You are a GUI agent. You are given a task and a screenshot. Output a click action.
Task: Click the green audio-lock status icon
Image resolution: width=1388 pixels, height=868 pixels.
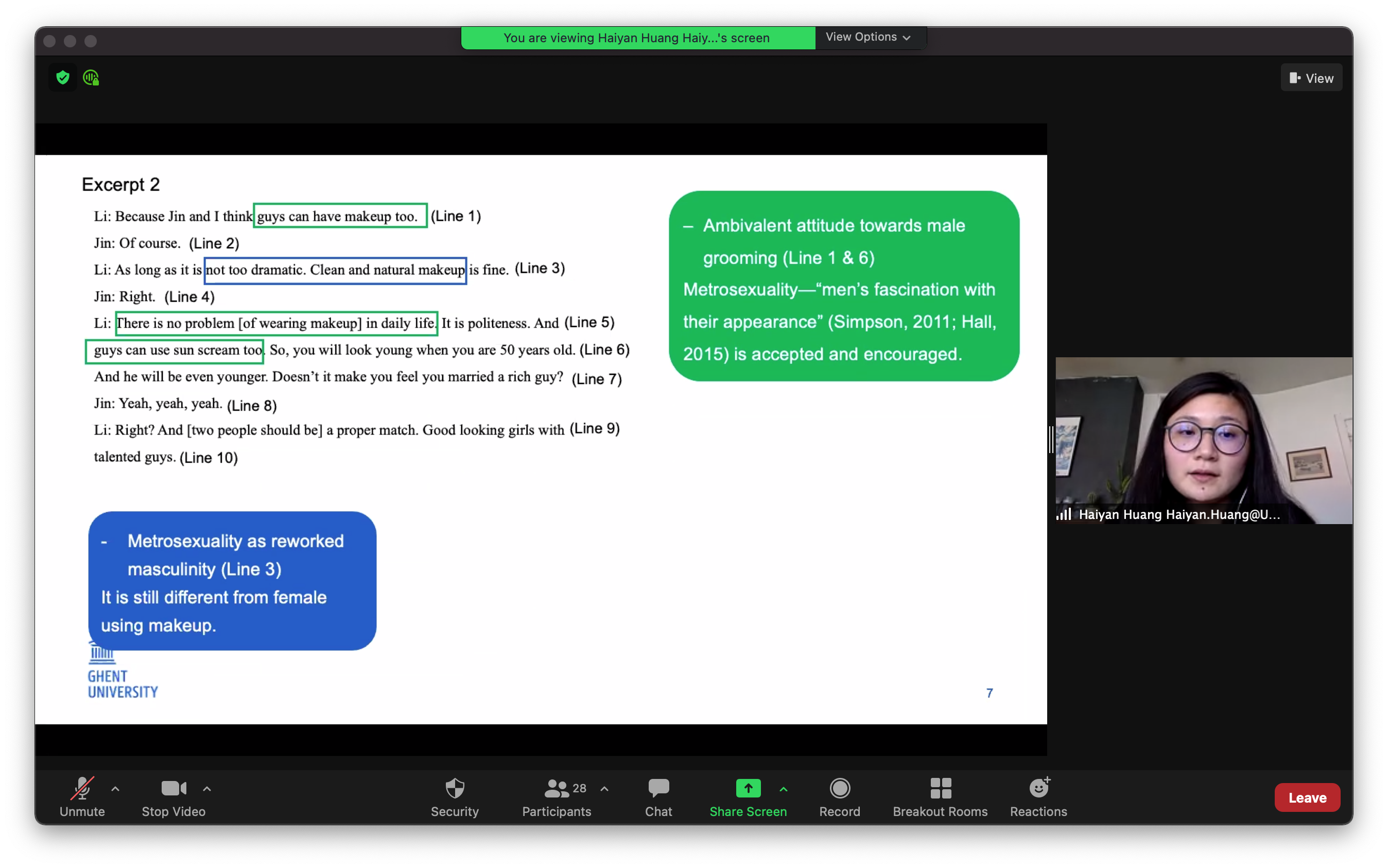pyautogui.click(x=91, y=78)
